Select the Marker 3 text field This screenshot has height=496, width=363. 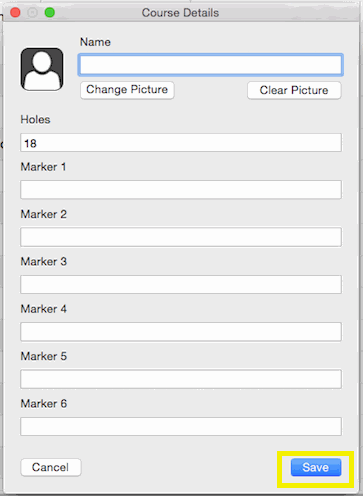(x=181, y=284)
